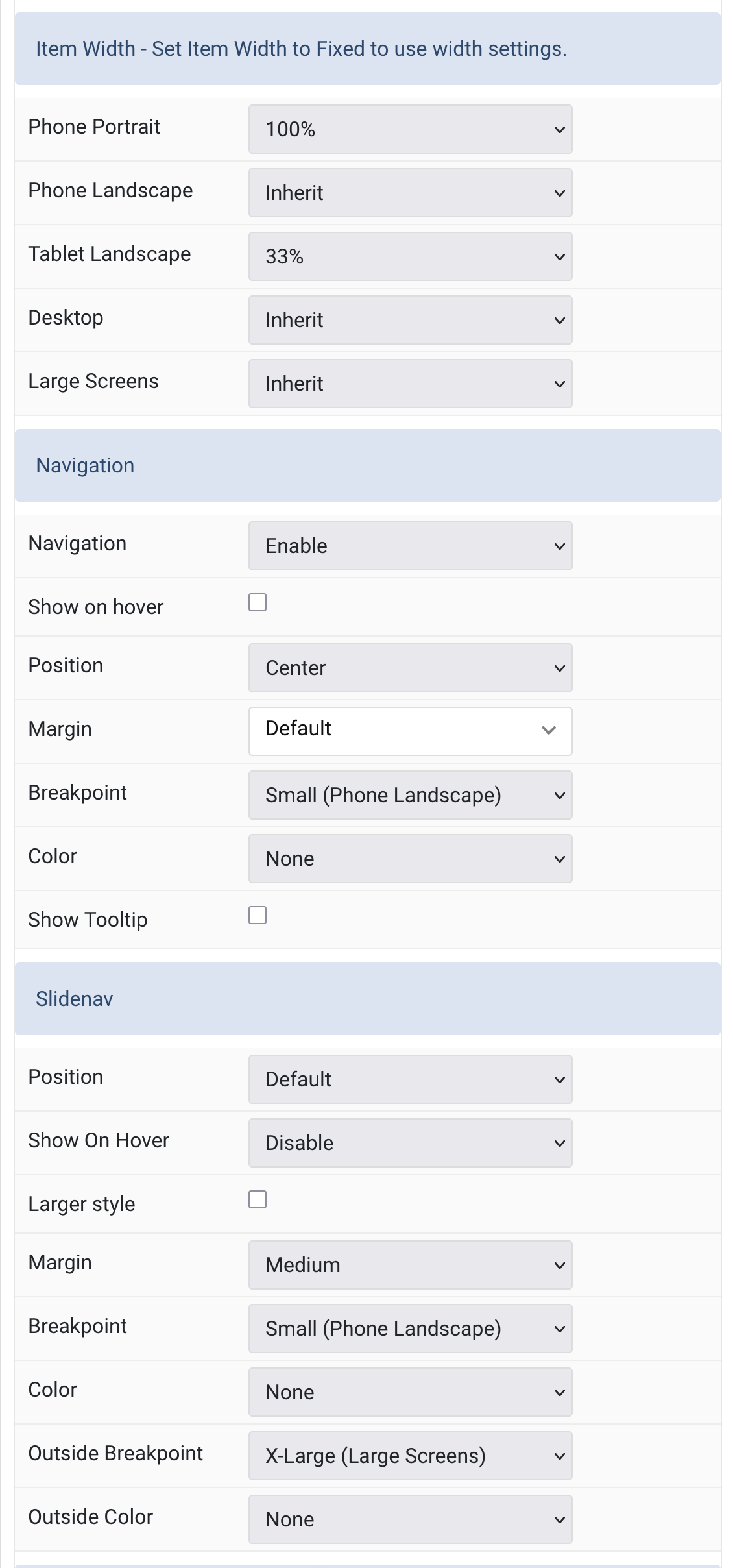
Task: Open the Slidenav Color dropdown
Action: pos(410,1392)
